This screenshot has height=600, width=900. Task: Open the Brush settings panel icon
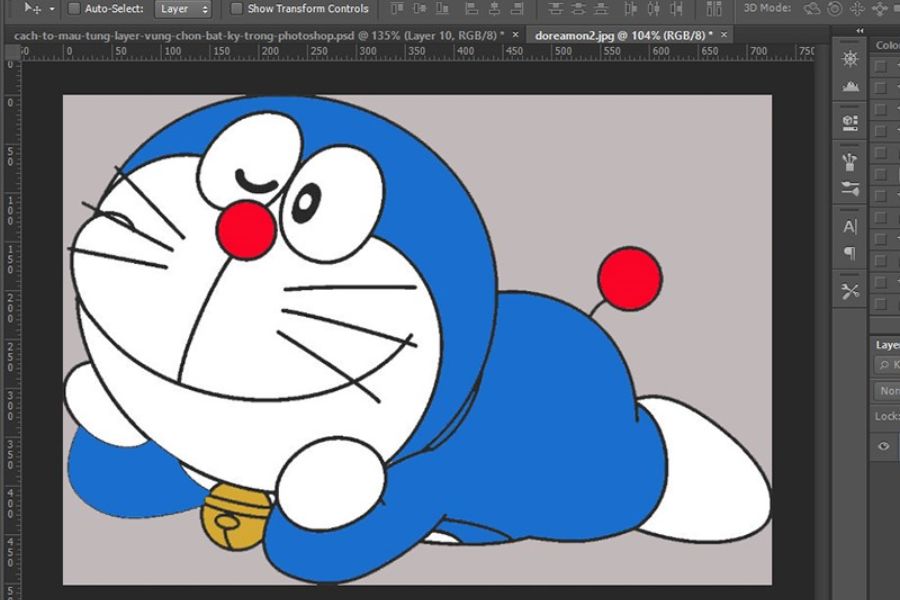tap(849, 188)
